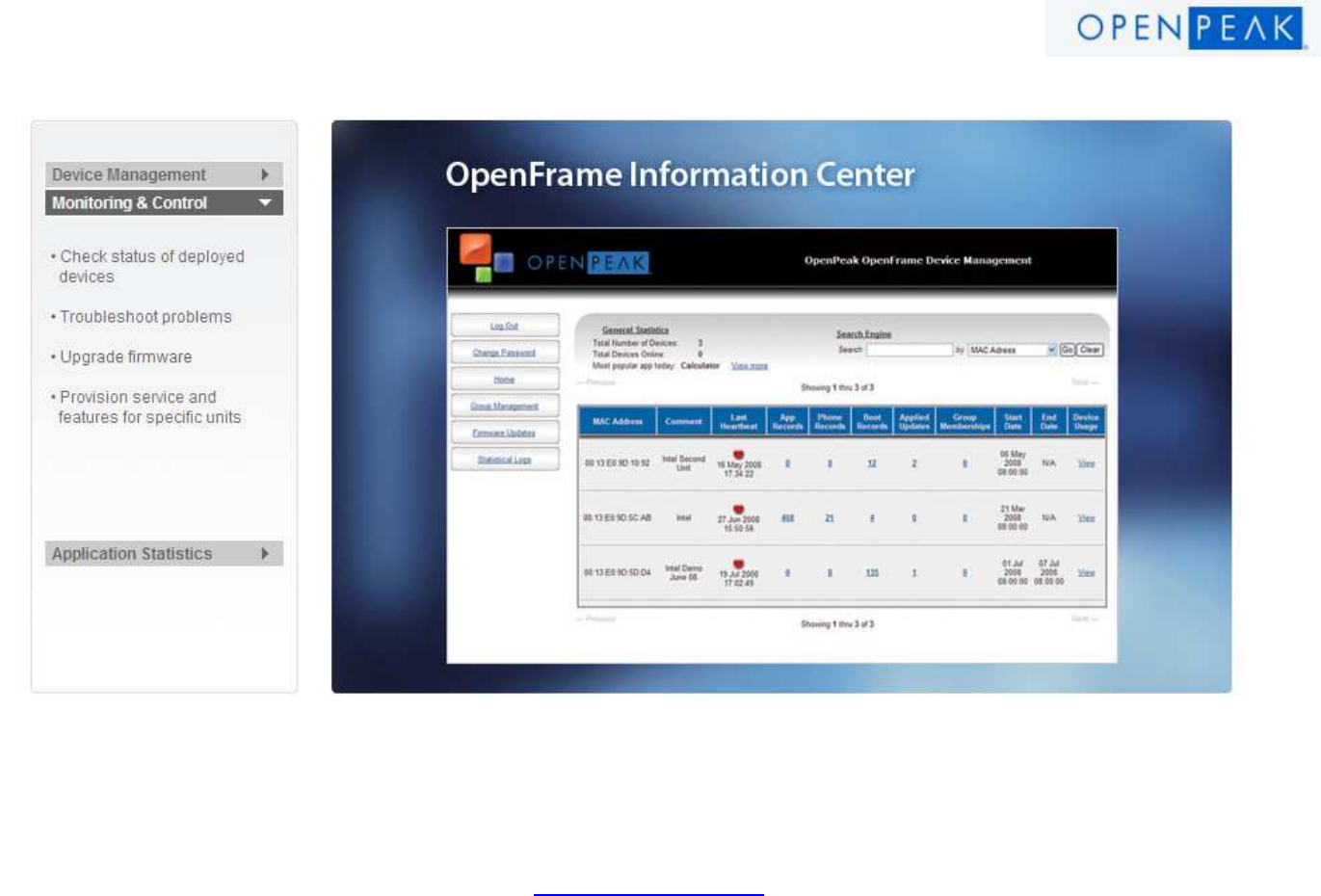Select MAC address ending in 10:92
The image size is (1321, 896).
click(618, 463)
